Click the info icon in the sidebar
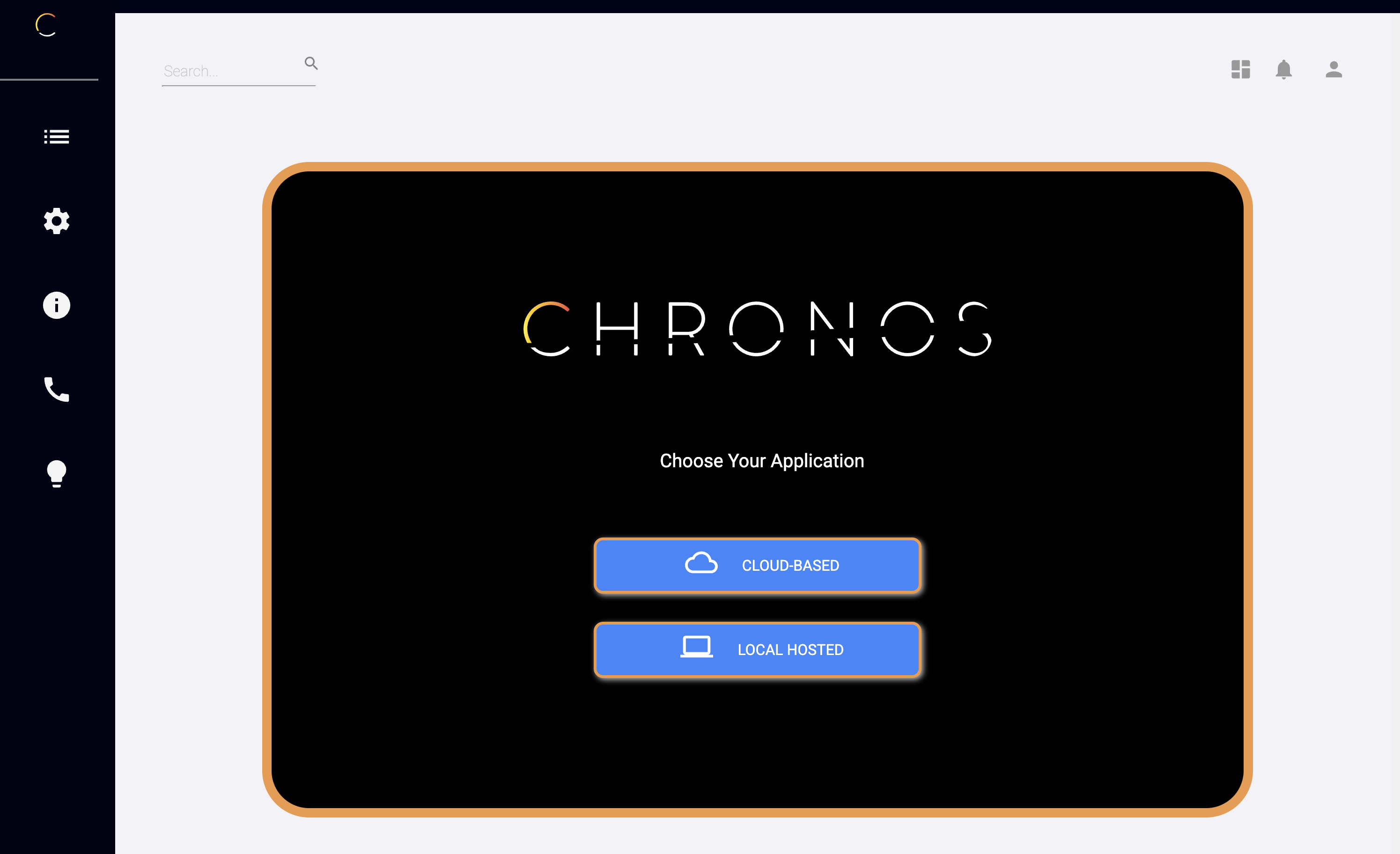The width and height of the screenshot is (1400, 854). [x=56, y=305]
